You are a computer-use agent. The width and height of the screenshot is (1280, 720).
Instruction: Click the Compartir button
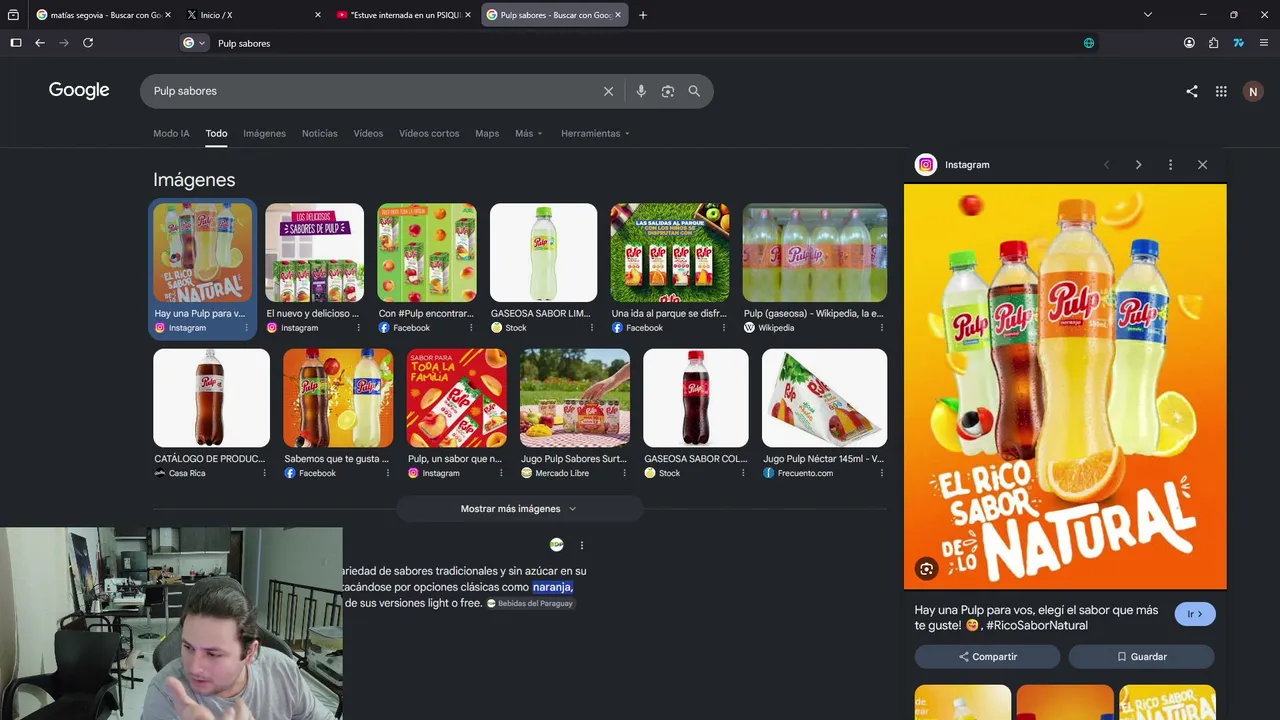coord(987,657)
